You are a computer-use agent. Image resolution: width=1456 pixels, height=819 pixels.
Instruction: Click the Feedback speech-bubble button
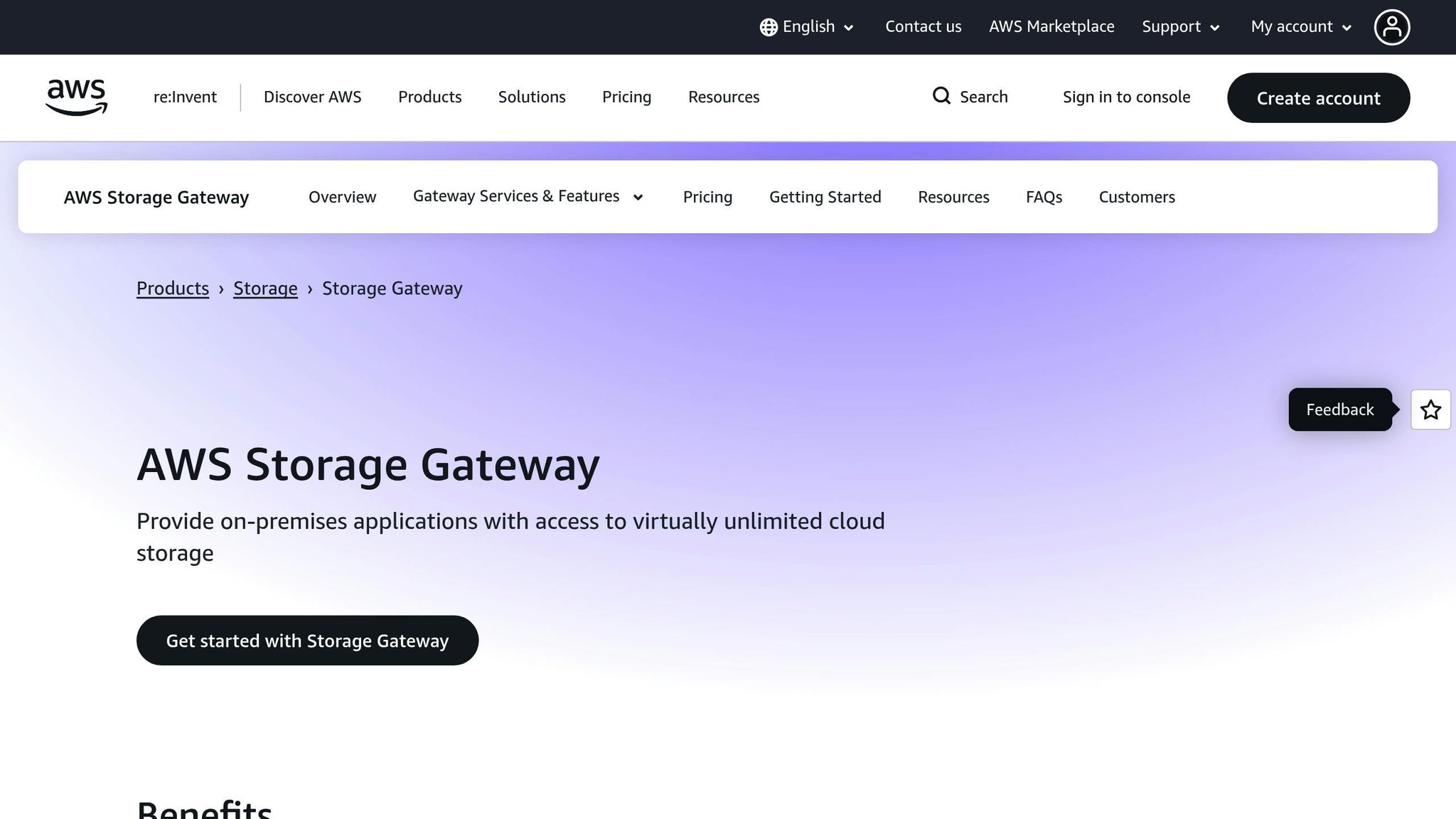tap(1339, 409)
